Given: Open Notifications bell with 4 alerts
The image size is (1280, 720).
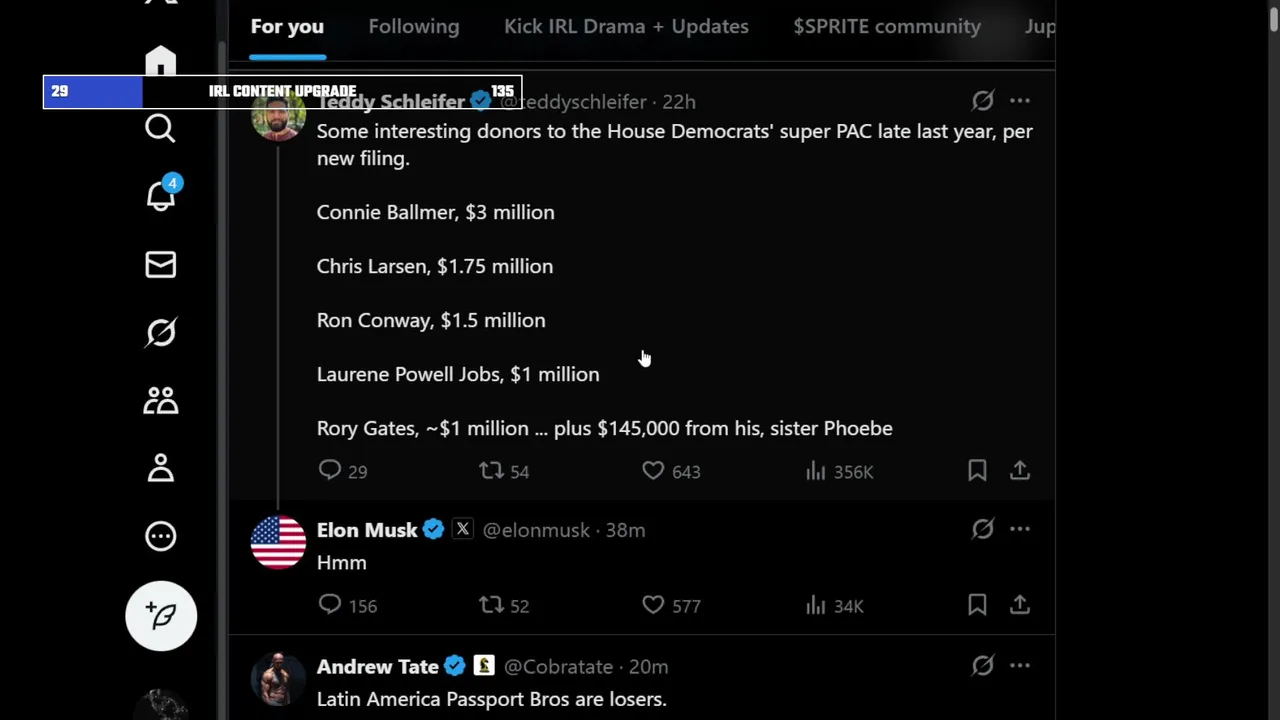Looking at the screenshot, I should 160,196.
